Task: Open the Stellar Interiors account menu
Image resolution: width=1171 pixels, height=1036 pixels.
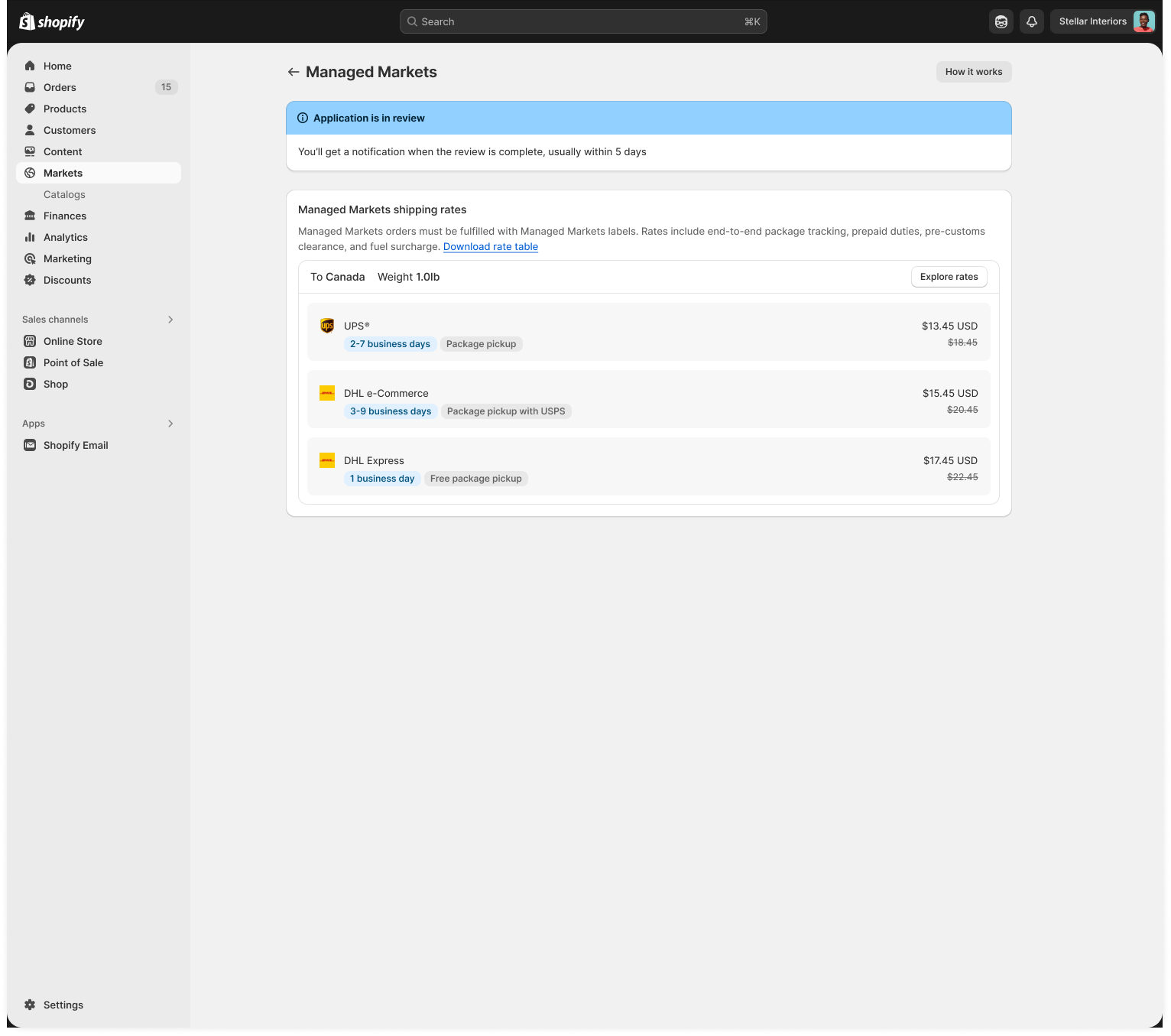Action: pyautogui.click(x=1106, y=21)
